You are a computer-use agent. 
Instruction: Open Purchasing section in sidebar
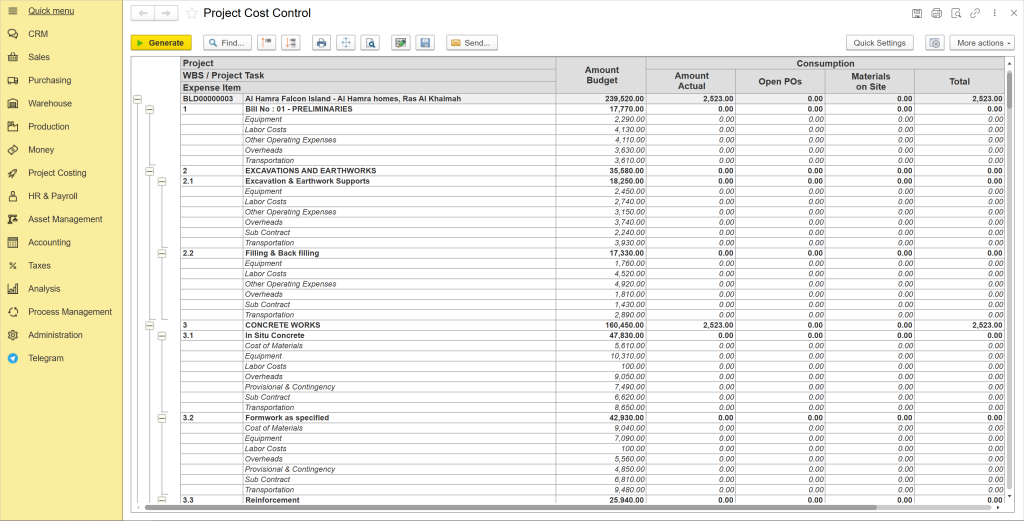point(61,80)
